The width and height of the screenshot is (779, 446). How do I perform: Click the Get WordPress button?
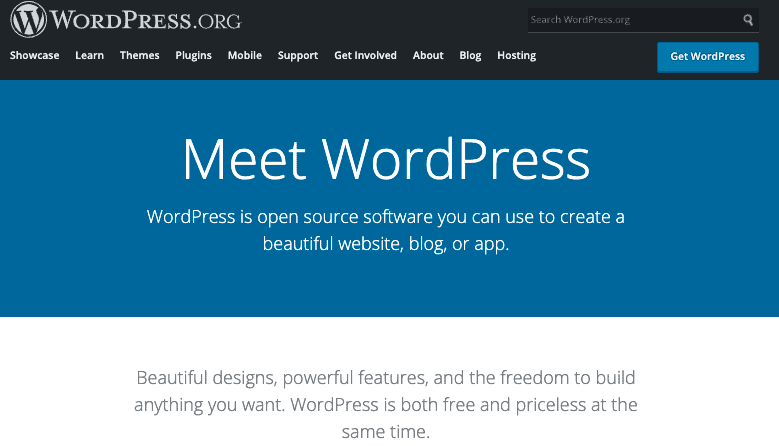click(x=707, y=57)
